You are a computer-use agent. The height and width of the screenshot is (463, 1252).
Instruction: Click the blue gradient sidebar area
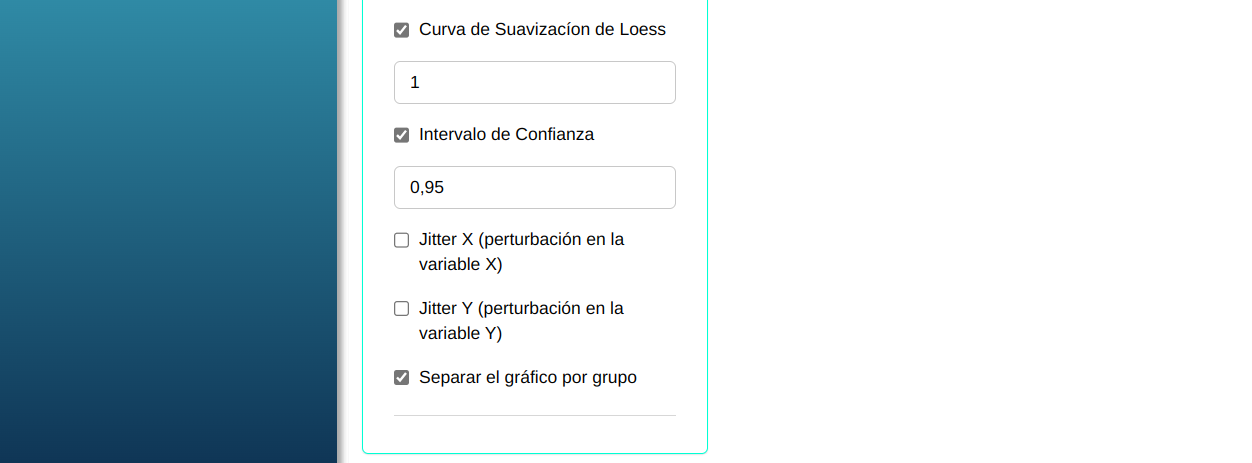(x=168, y=230)
